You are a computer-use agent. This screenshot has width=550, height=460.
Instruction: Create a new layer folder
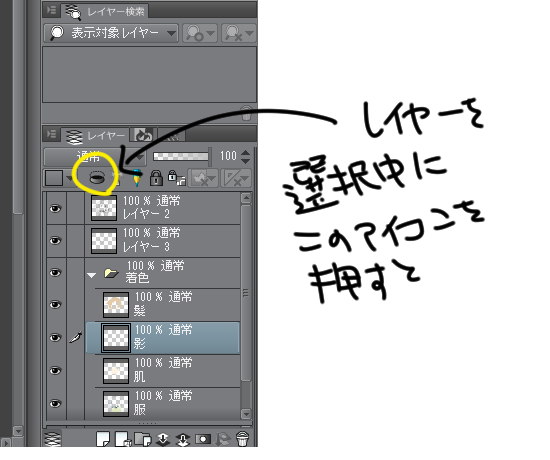pyautogui.click(x=143, y=439)
